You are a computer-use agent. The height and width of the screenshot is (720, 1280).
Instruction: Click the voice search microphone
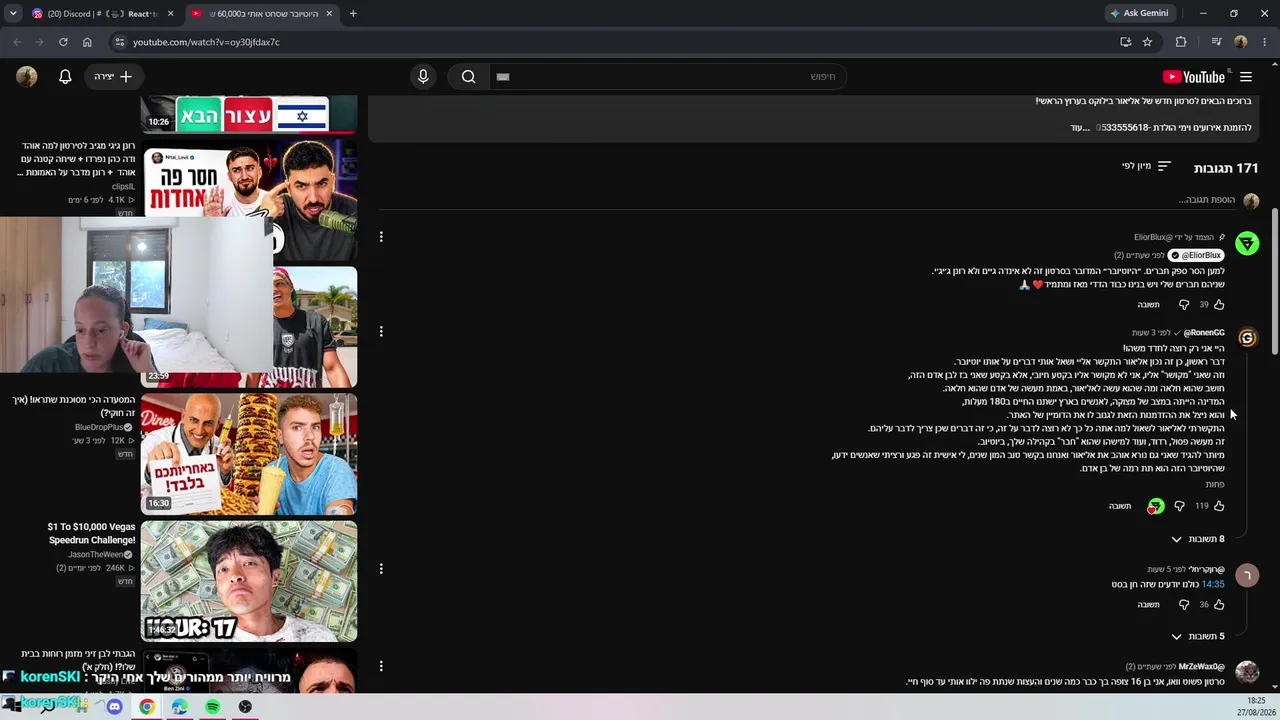[423, 77]
